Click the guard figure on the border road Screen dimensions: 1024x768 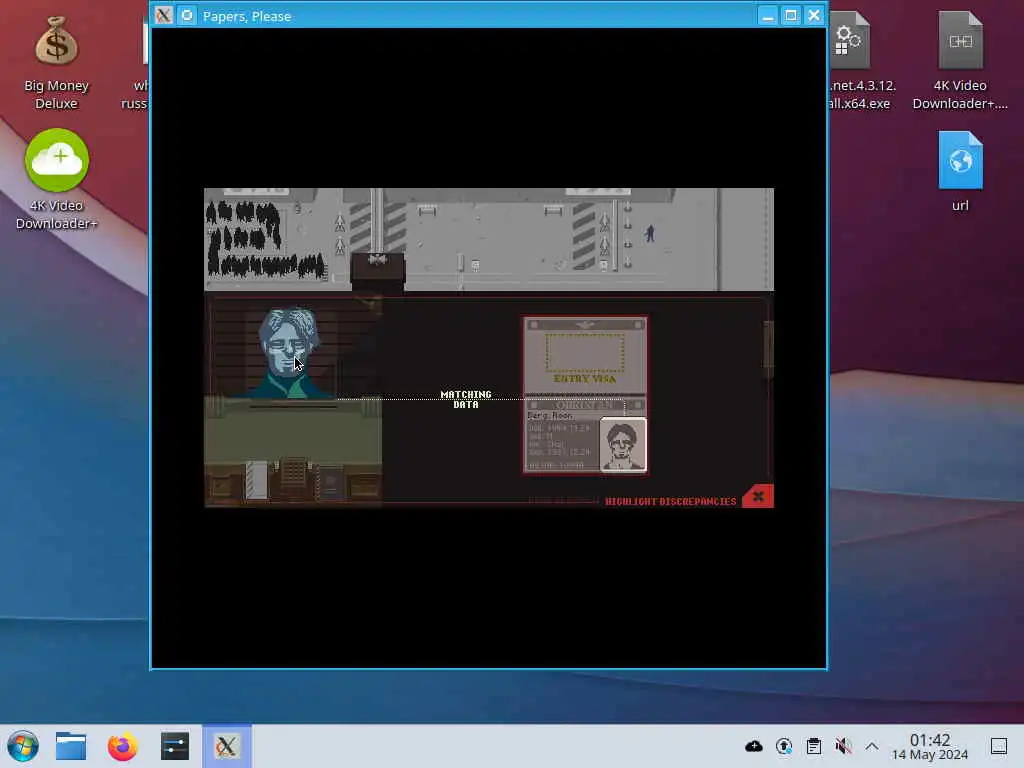pos(650,233)
